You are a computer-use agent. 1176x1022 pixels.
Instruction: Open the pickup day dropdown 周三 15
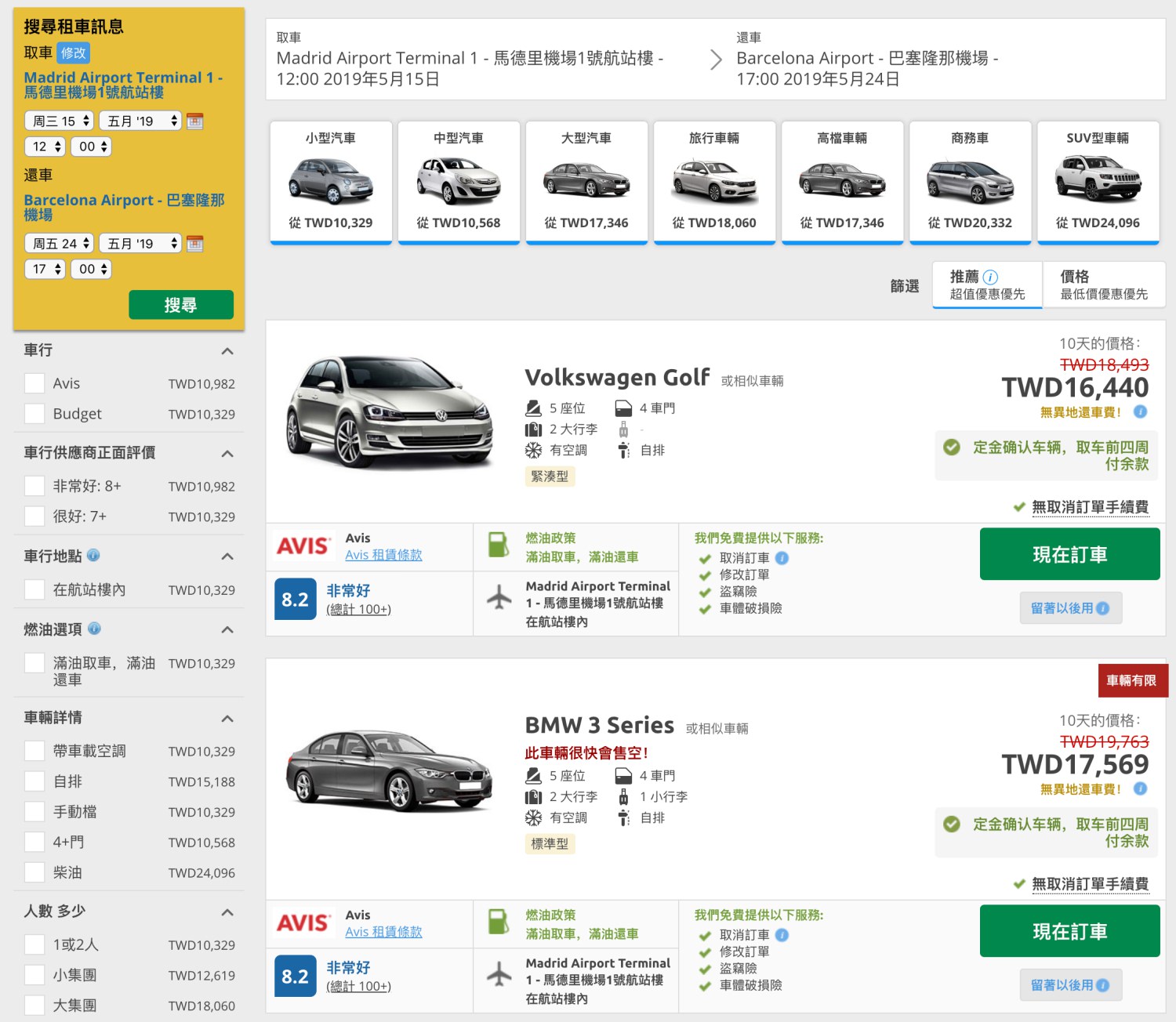60,121
